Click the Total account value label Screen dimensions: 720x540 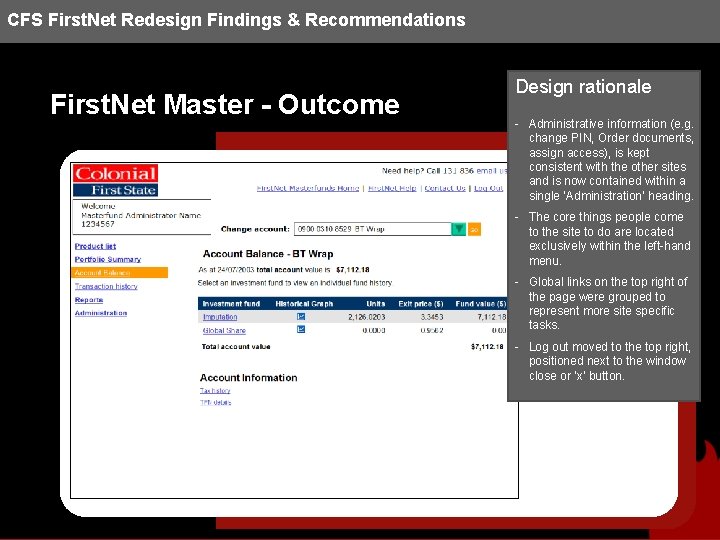(236, 347)
